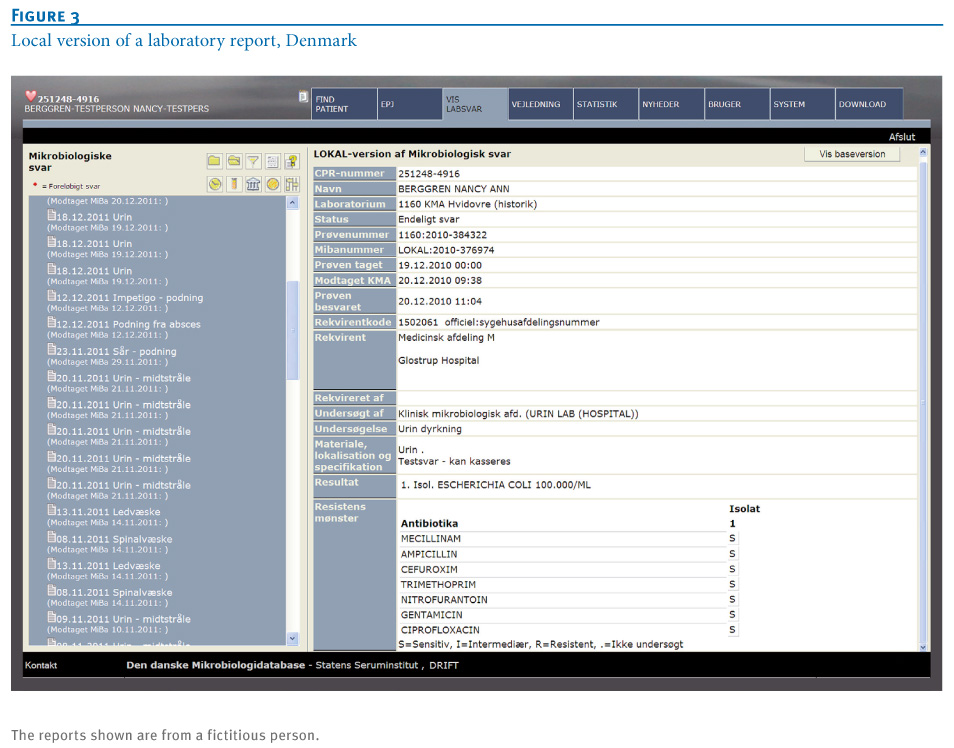Click the Testsvar - kan kasseres note

(454, 461)
